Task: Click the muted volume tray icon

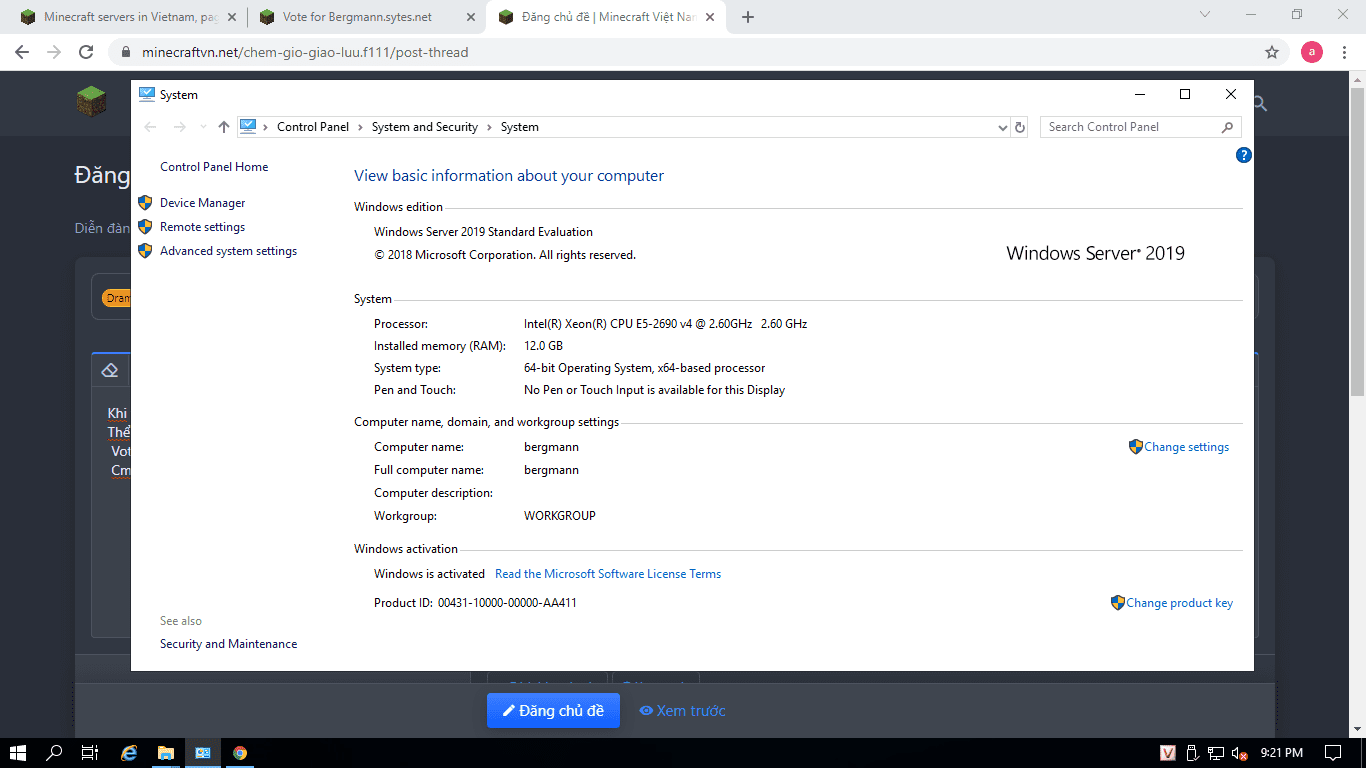Action: coord(1240,753)
